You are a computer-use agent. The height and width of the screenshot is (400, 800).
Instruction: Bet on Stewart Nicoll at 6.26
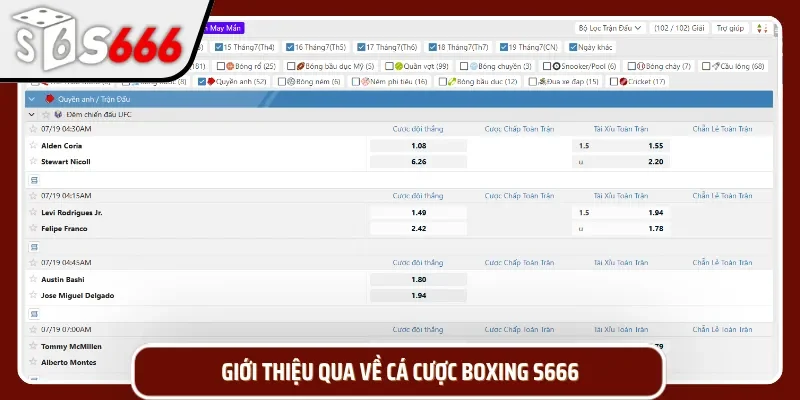[418, 161]
